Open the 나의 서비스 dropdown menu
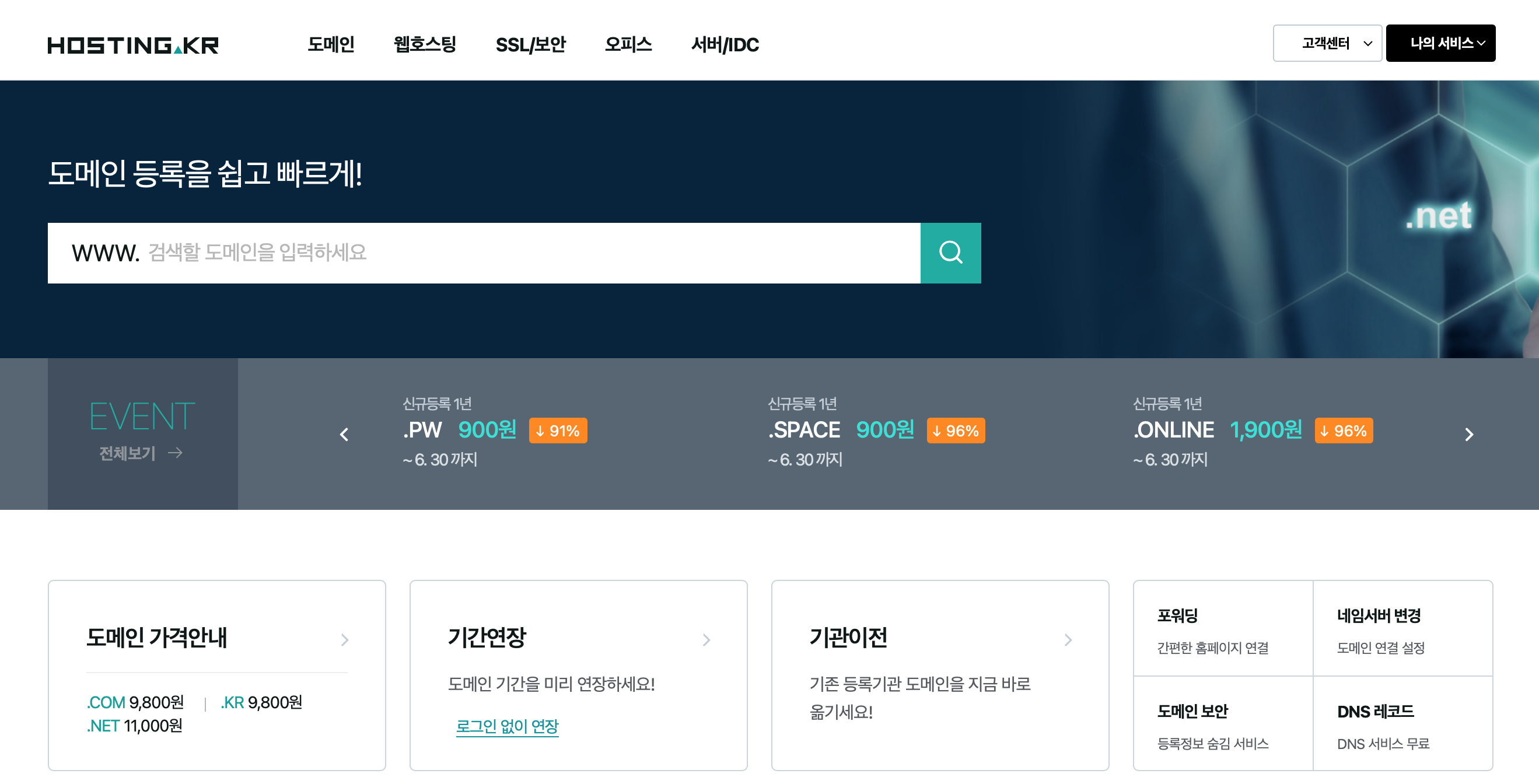 (1440, 43)
